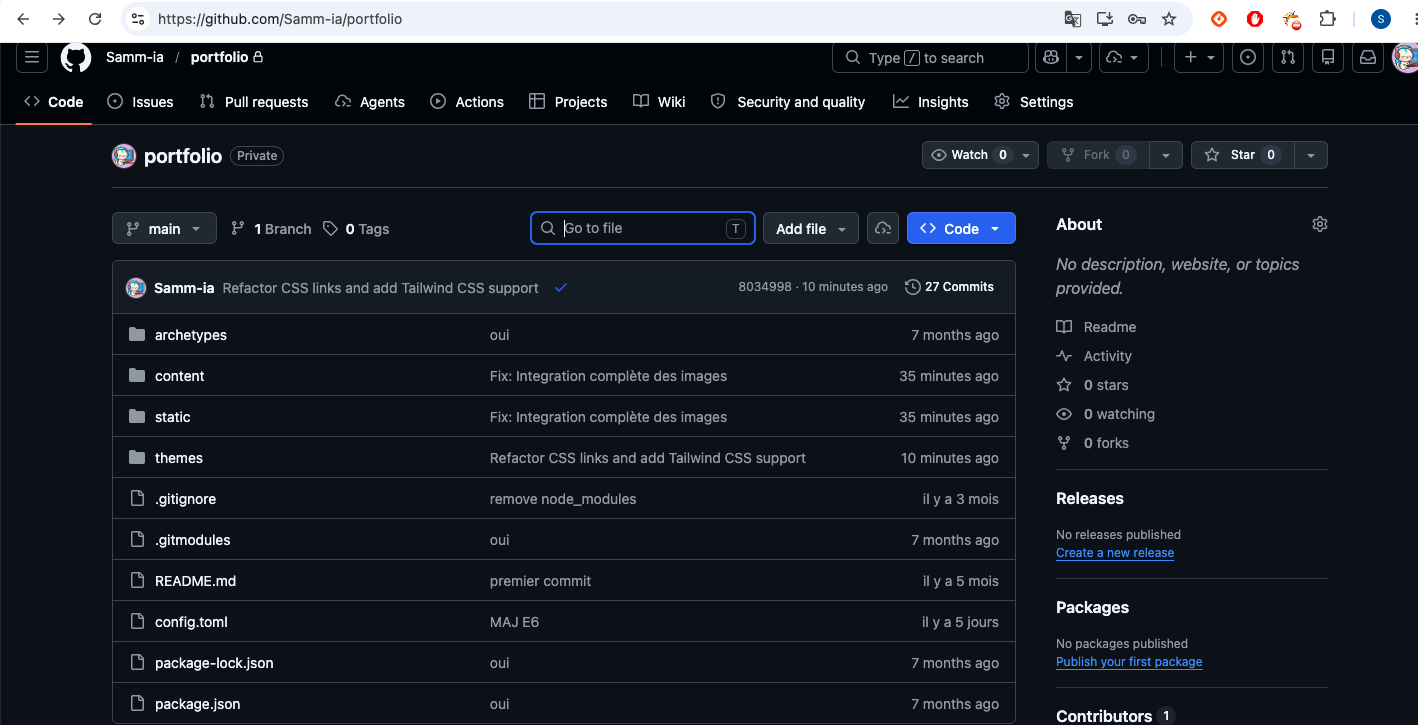1418x725 pixels.
Task: Open the Wiki tab
Action: (x=659, y=101)
